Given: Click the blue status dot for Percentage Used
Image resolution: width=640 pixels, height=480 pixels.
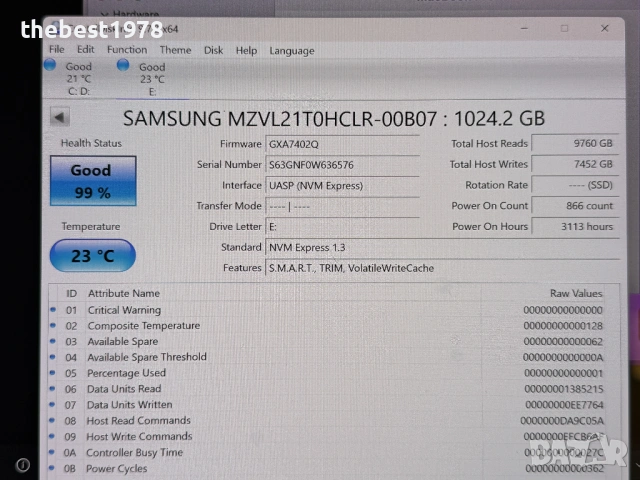Looking at the screenshot, I should click(53, 373).
